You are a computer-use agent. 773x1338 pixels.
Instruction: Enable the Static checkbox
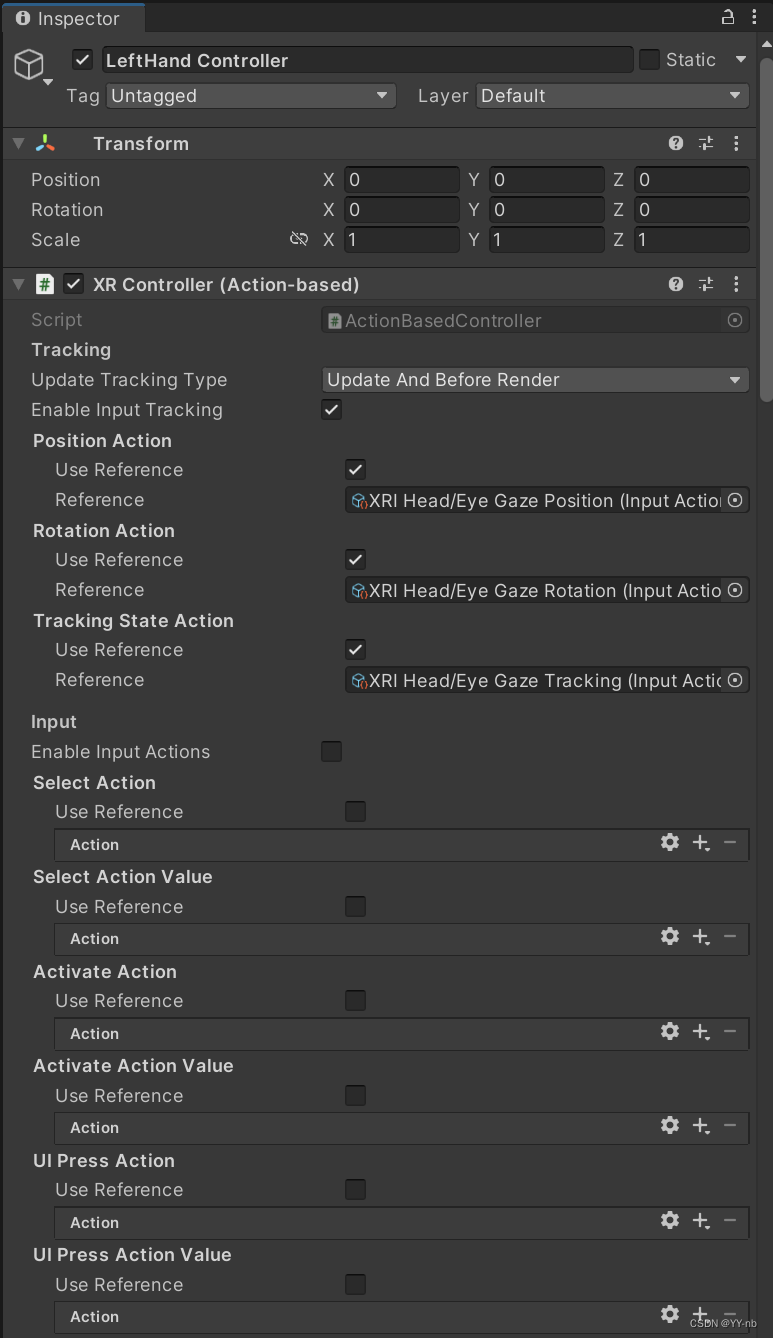pos(649,60)
